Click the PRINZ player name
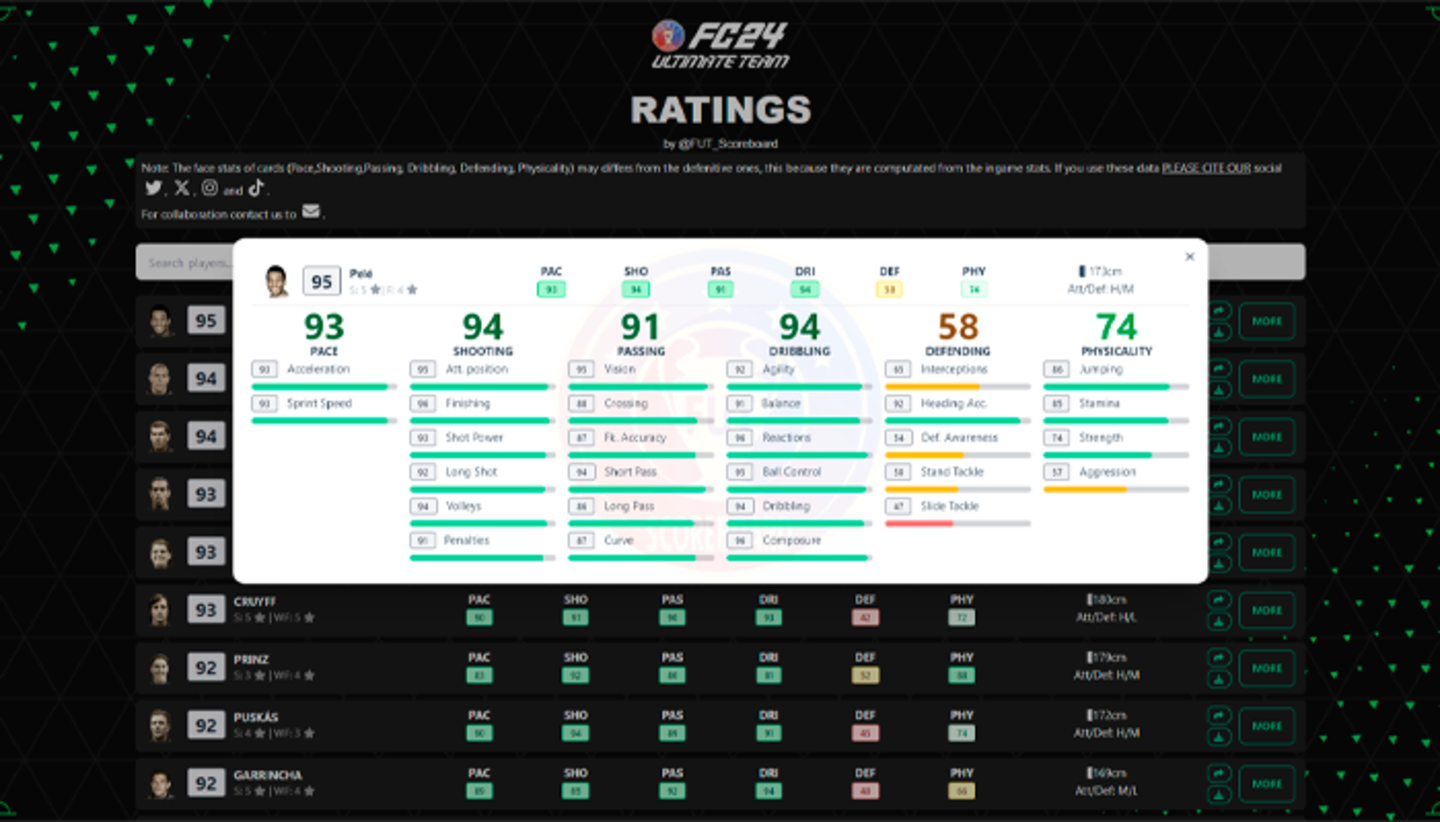1440x822 pixels. [251, 660]
